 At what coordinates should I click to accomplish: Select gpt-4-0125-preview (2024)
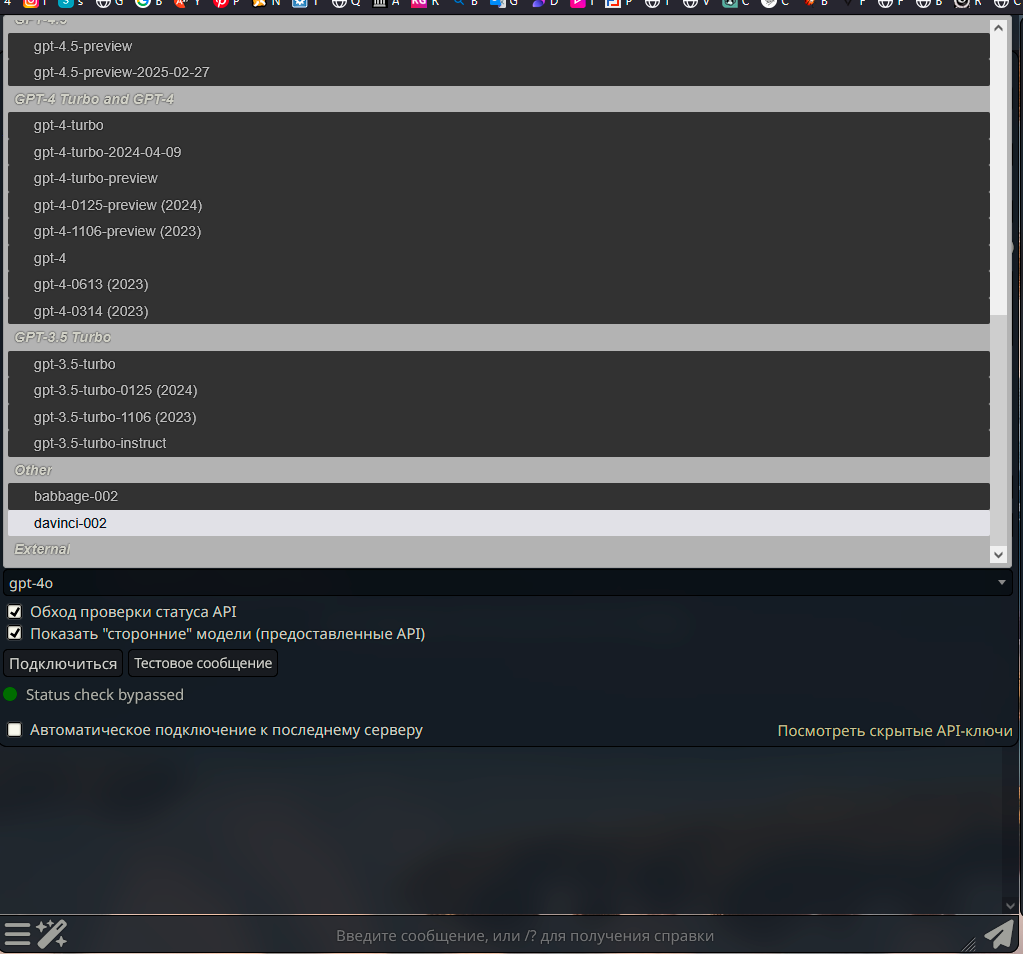tap(498, 205)
